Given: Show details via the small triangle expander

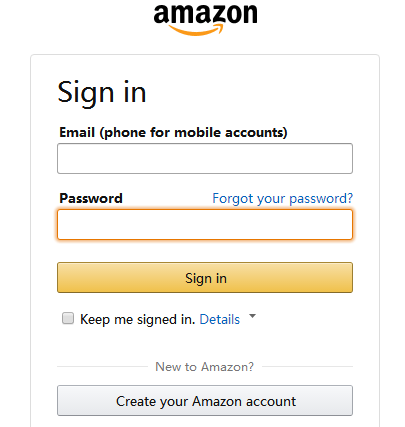Looking at the screenshot, I should tap(253, 316).
